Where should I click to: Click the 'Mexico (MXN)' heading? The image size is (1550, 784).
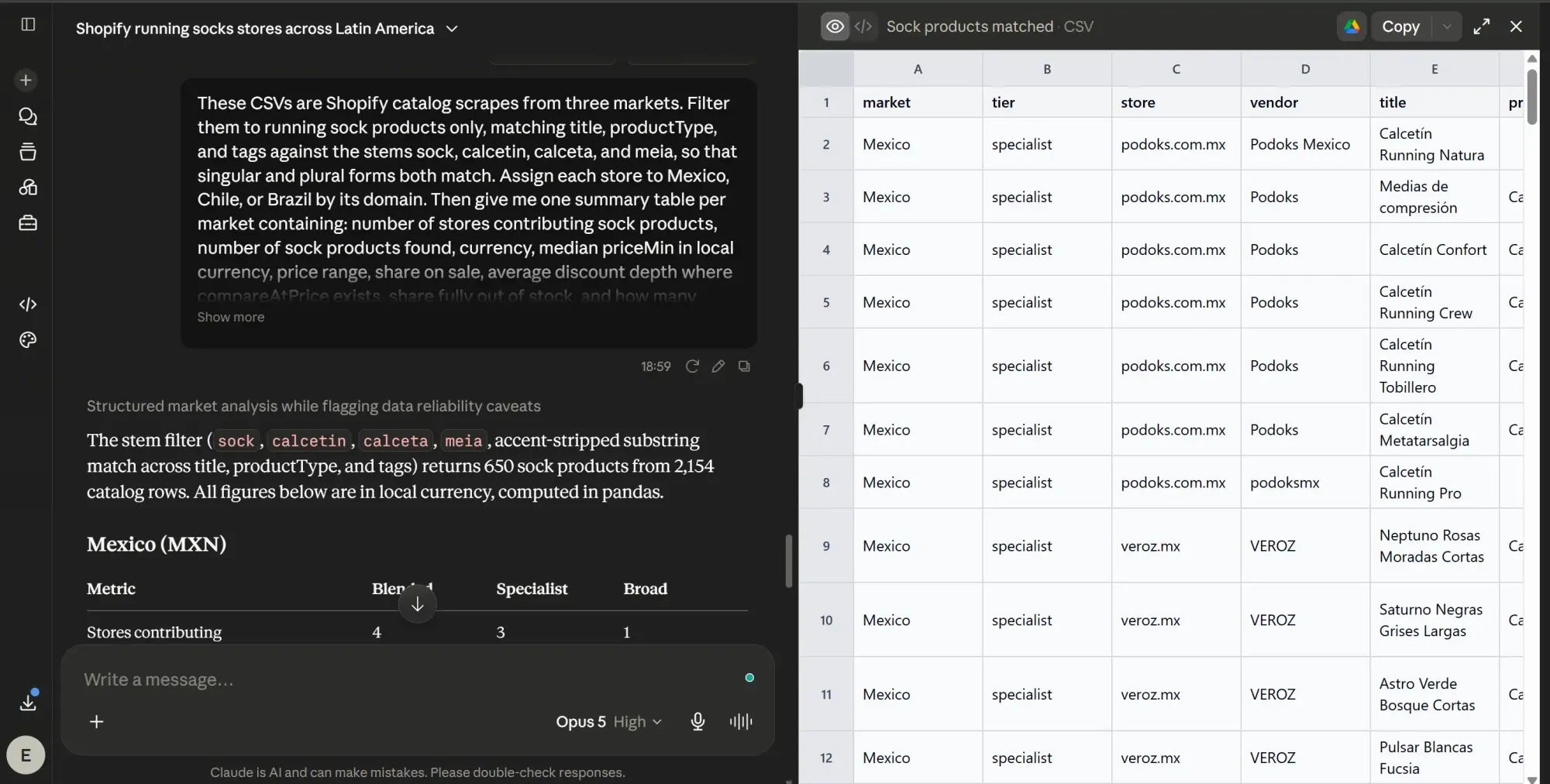point(157,544)
